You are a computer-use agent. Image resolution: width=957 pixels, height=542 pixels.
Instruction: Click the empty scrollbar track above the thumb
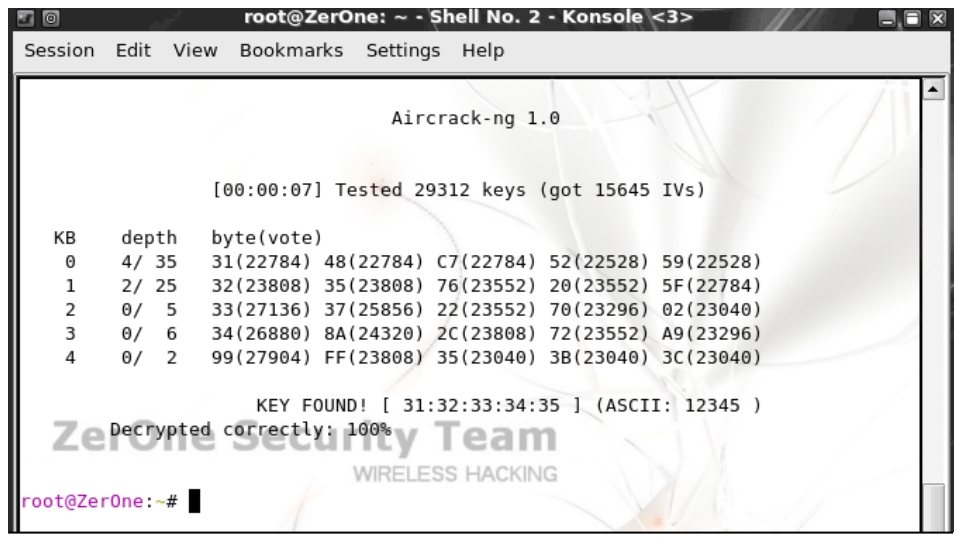pyautogui.click(x=933, y=292)
